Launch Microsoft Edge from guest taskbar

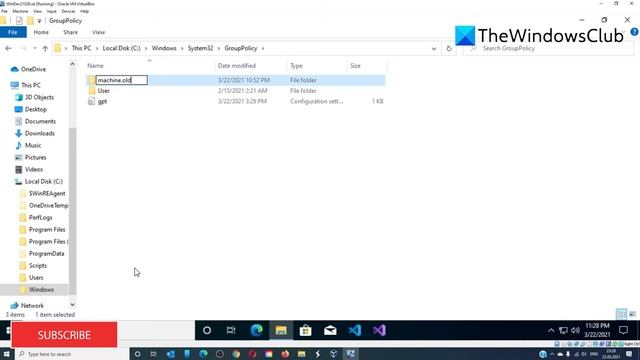tap(256, 331)
